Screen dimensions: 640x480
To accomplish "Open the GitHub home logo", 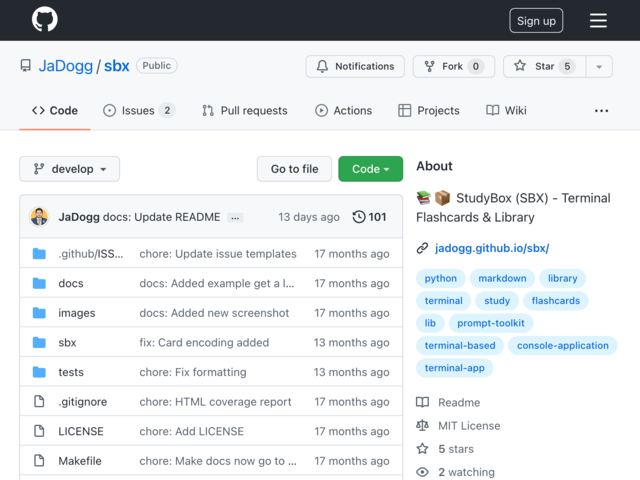I will pos(44,19).
